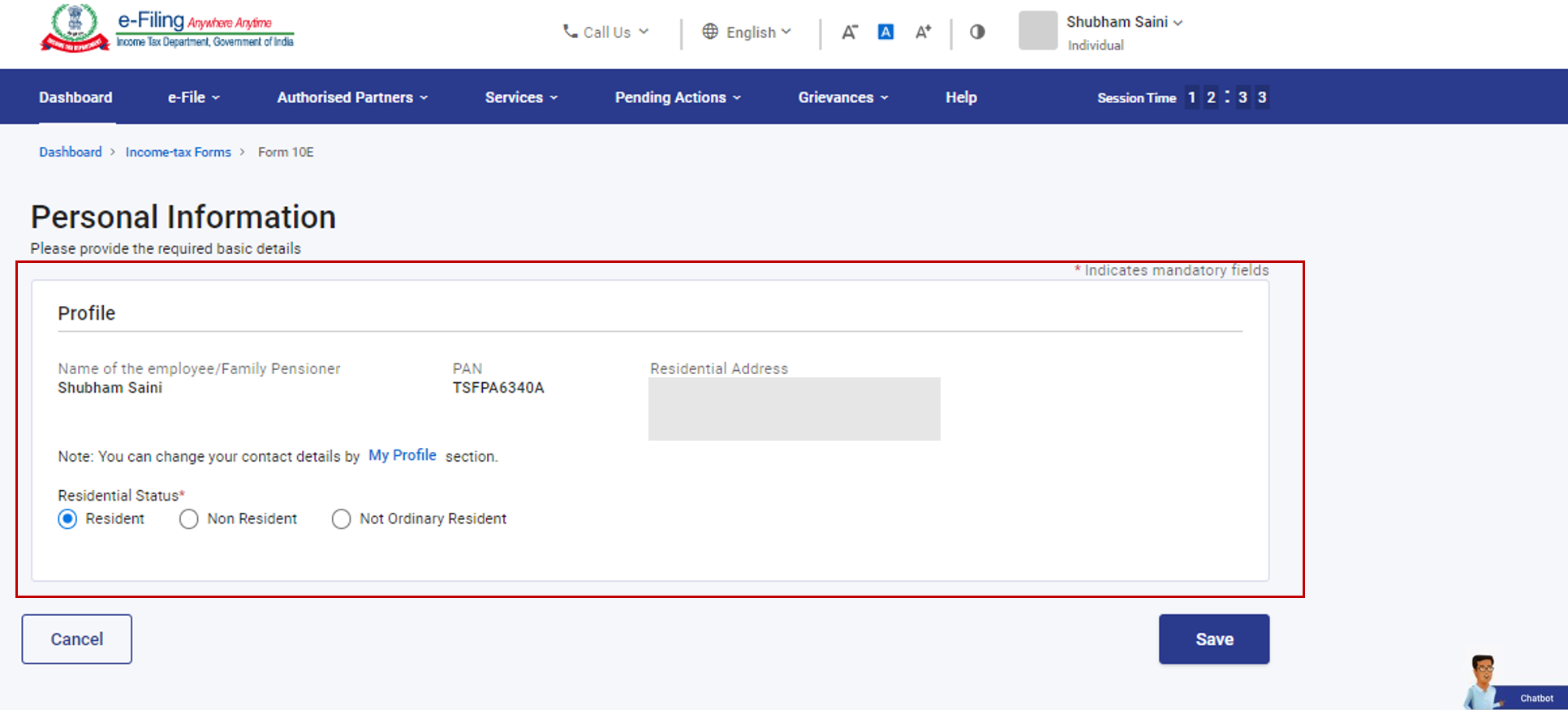The image size is (1568, 710).
Task: Click the user profile avatar picture
Action: [x=1038, y=31]
